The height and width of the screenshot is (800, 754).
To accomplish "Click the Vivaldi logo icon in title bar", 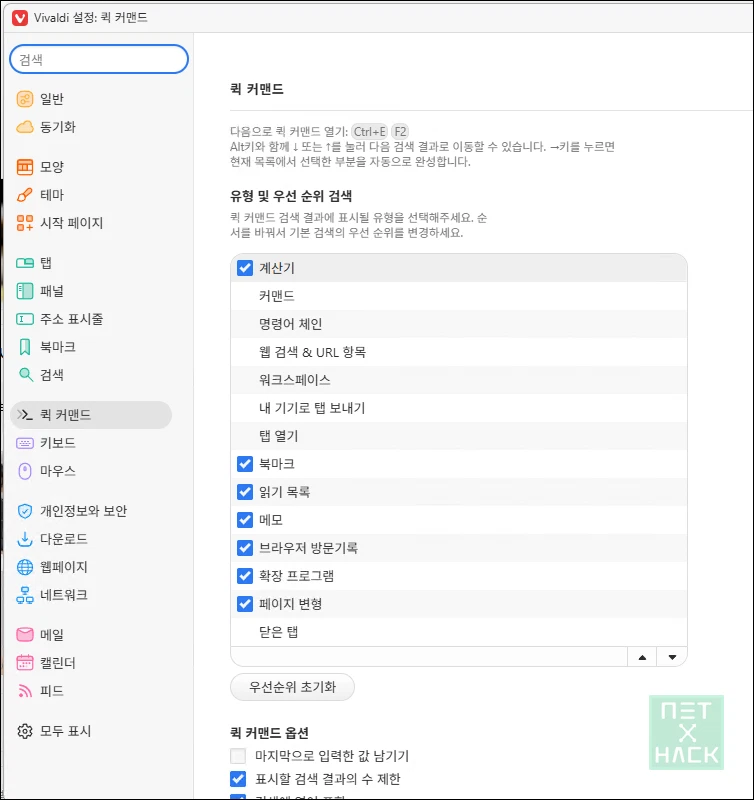I will click(20, 18).
